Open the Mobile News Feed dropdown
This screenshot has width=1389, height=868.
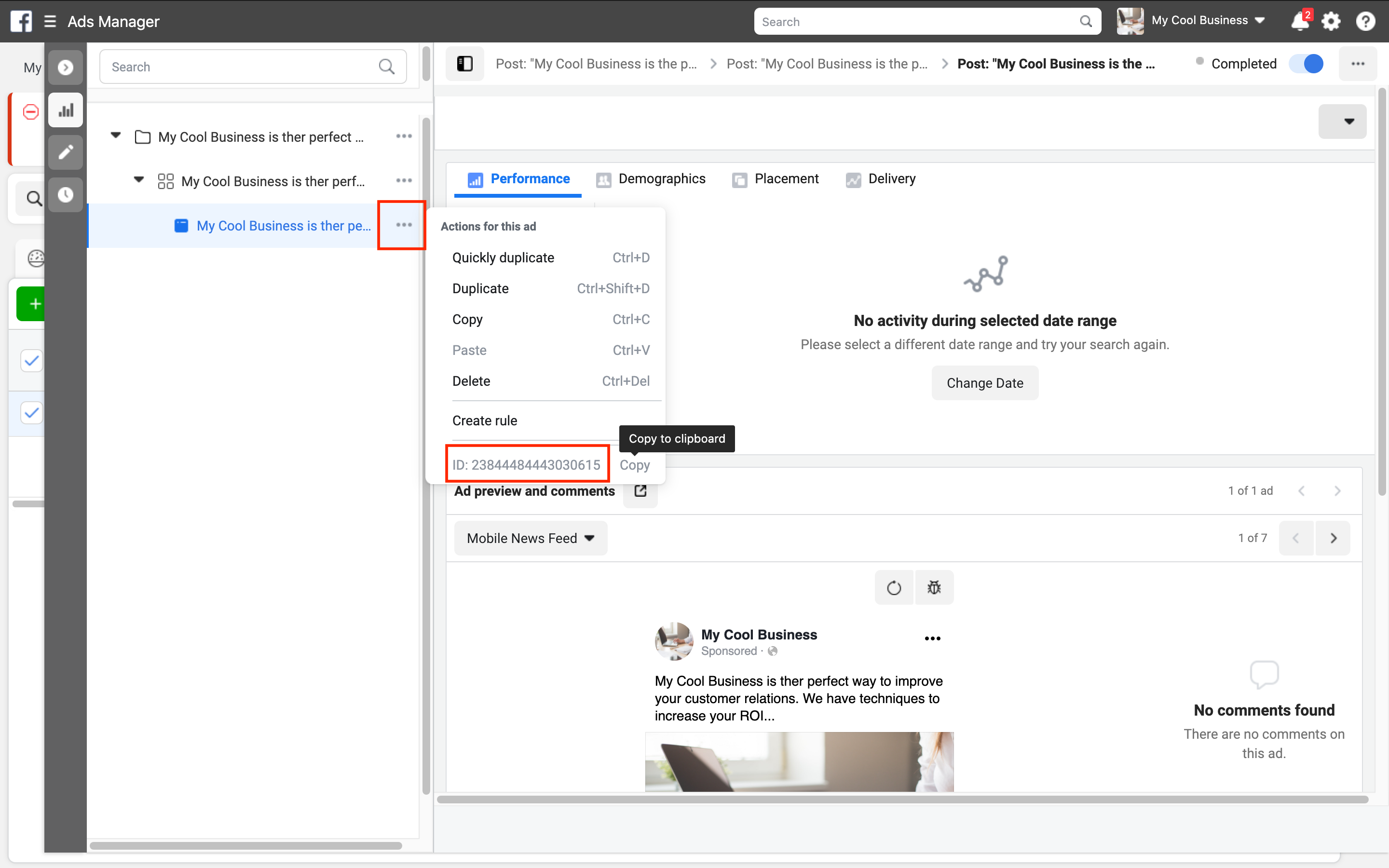[x=531, y=539]
